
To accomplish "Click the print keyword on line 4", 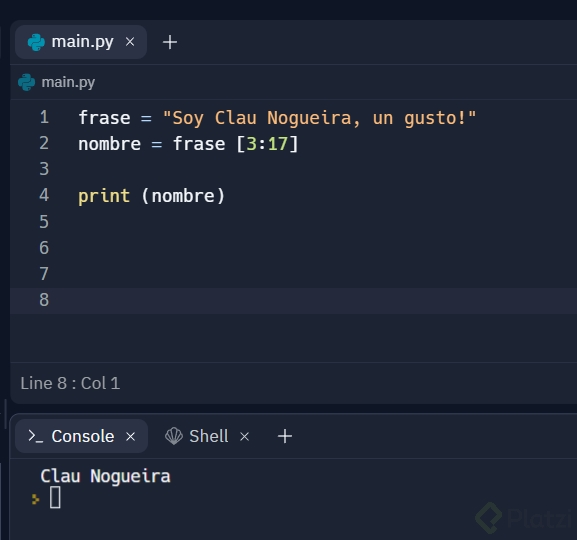I will click(104, 196).
